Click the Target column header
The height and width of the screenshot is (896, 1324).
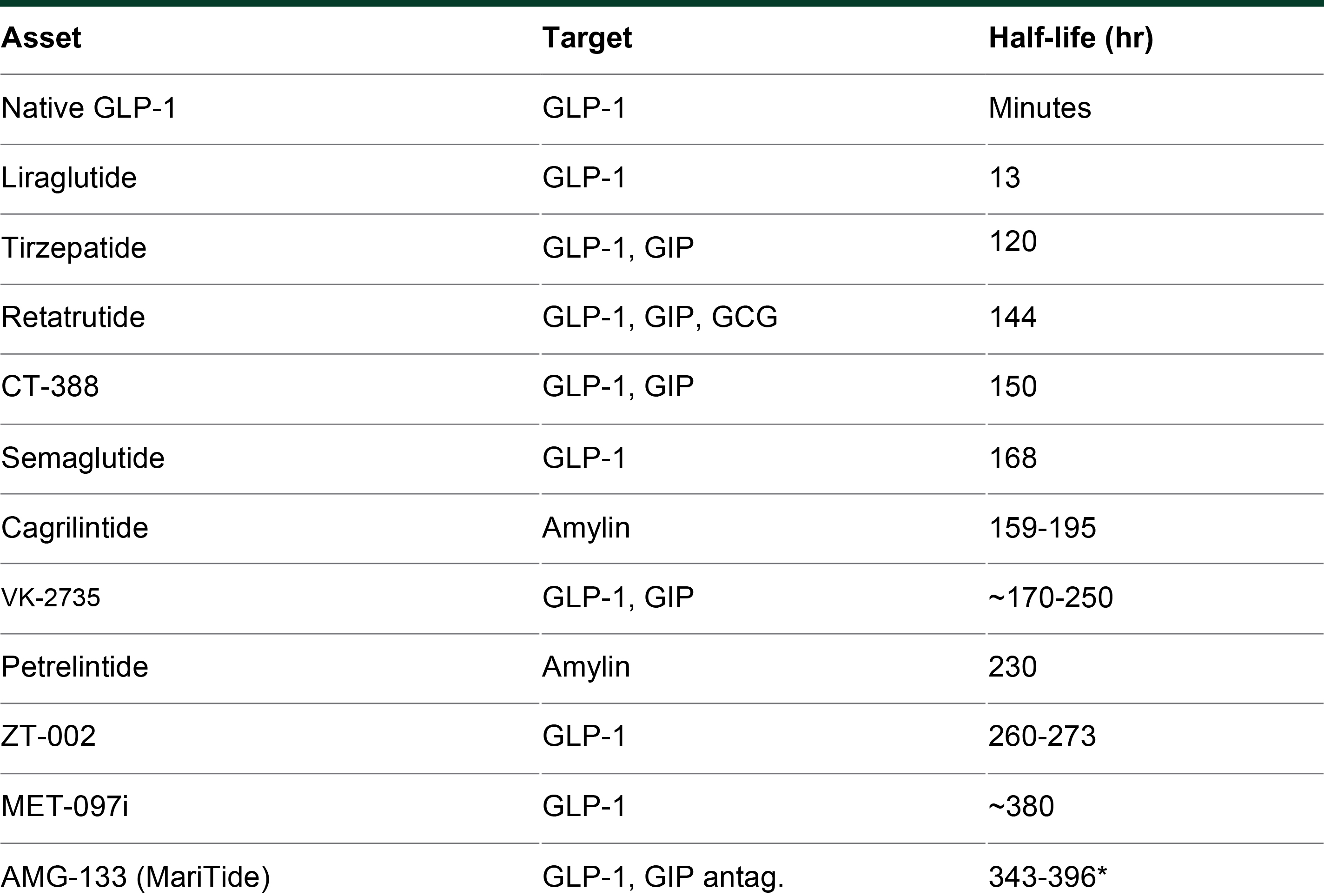click(x=587, y=38)
